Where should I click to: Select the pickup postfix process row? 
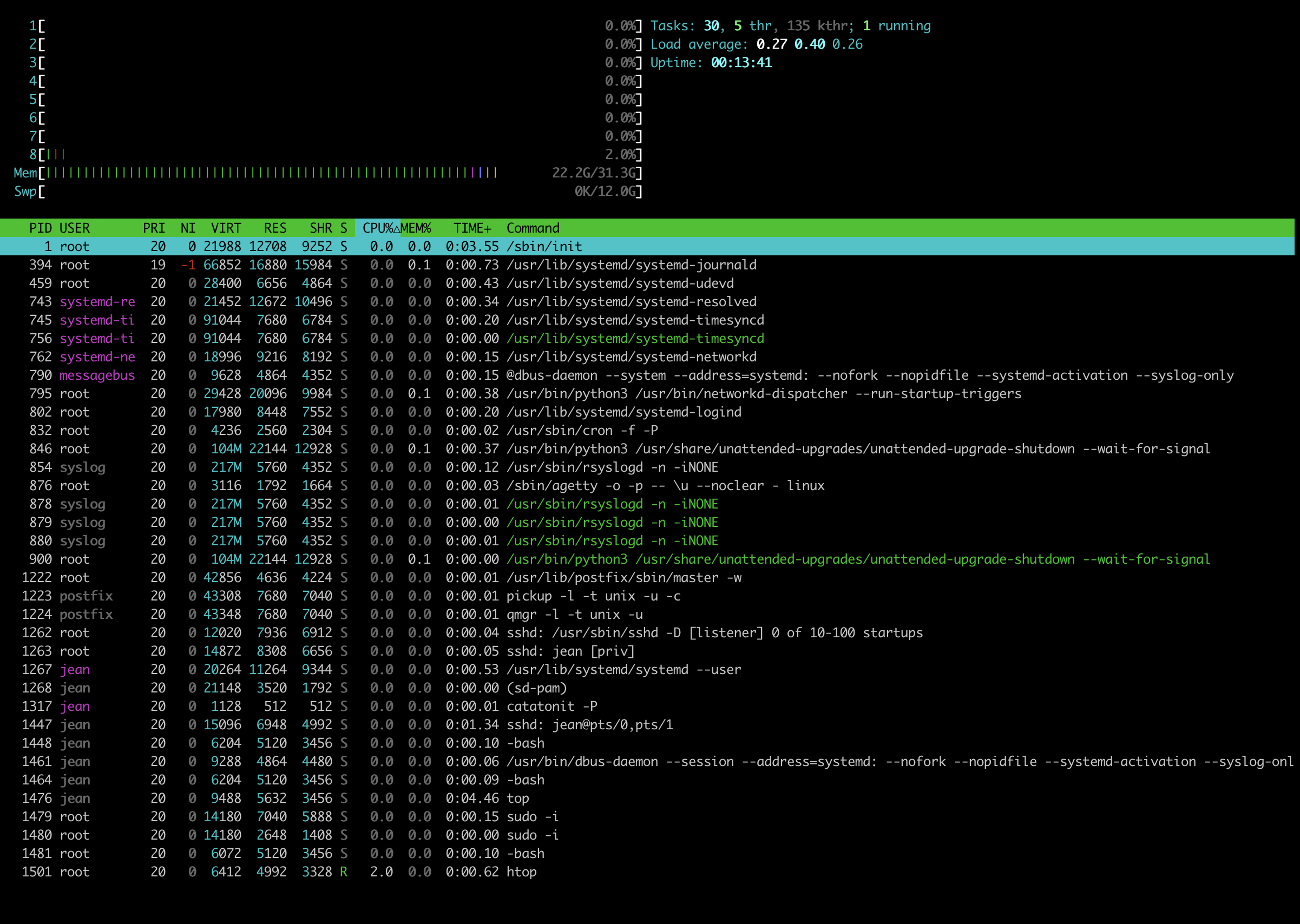click(x=647, y=596)
